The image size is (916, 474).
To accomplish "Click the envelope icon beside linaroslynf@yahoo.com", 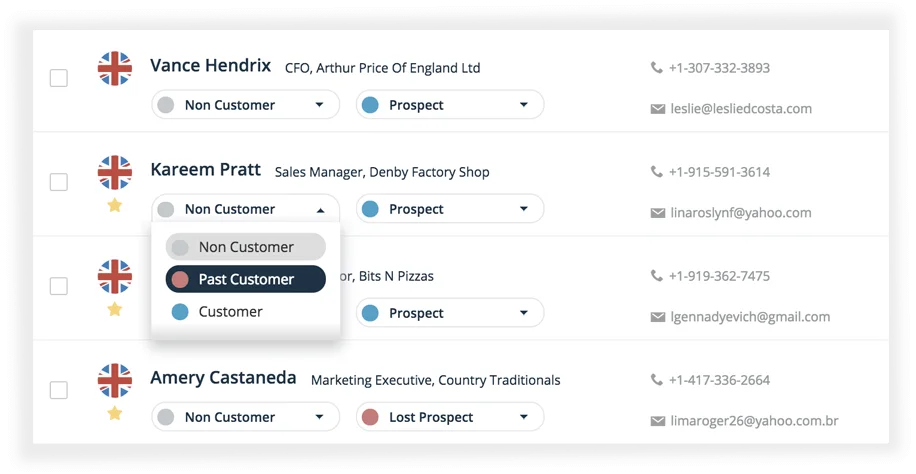I will [658, 213].
